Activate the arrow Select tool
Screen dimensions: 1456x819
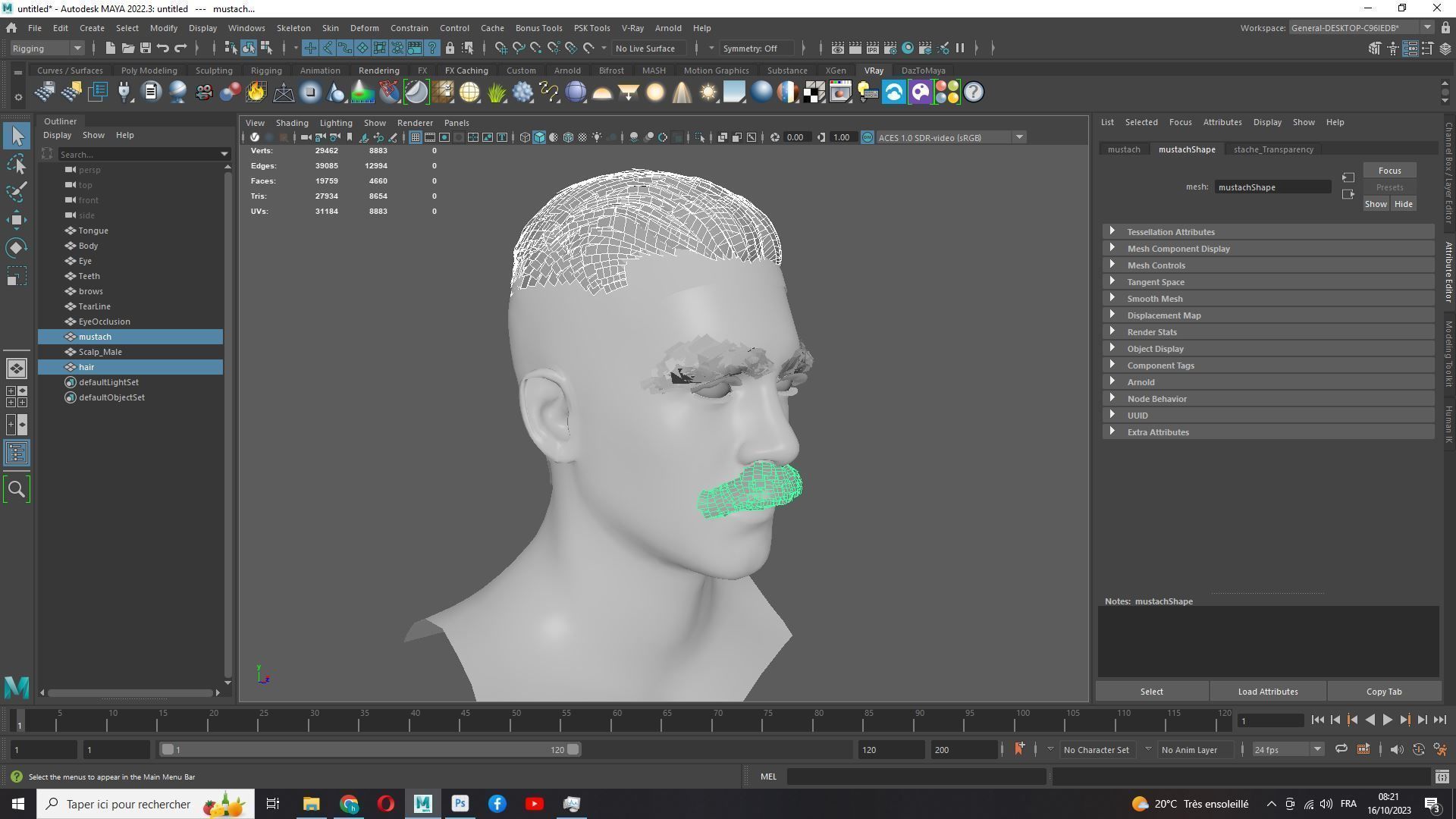point(17,136)
